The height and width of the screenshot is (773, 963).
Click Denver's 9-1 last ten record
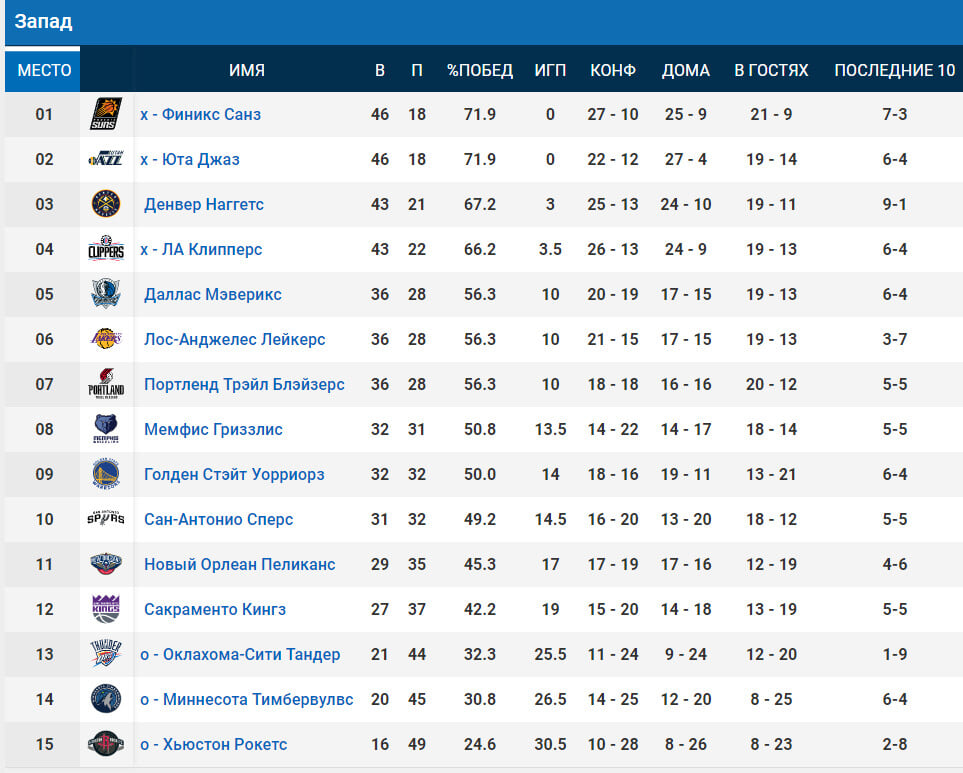[x=895, y=204]
